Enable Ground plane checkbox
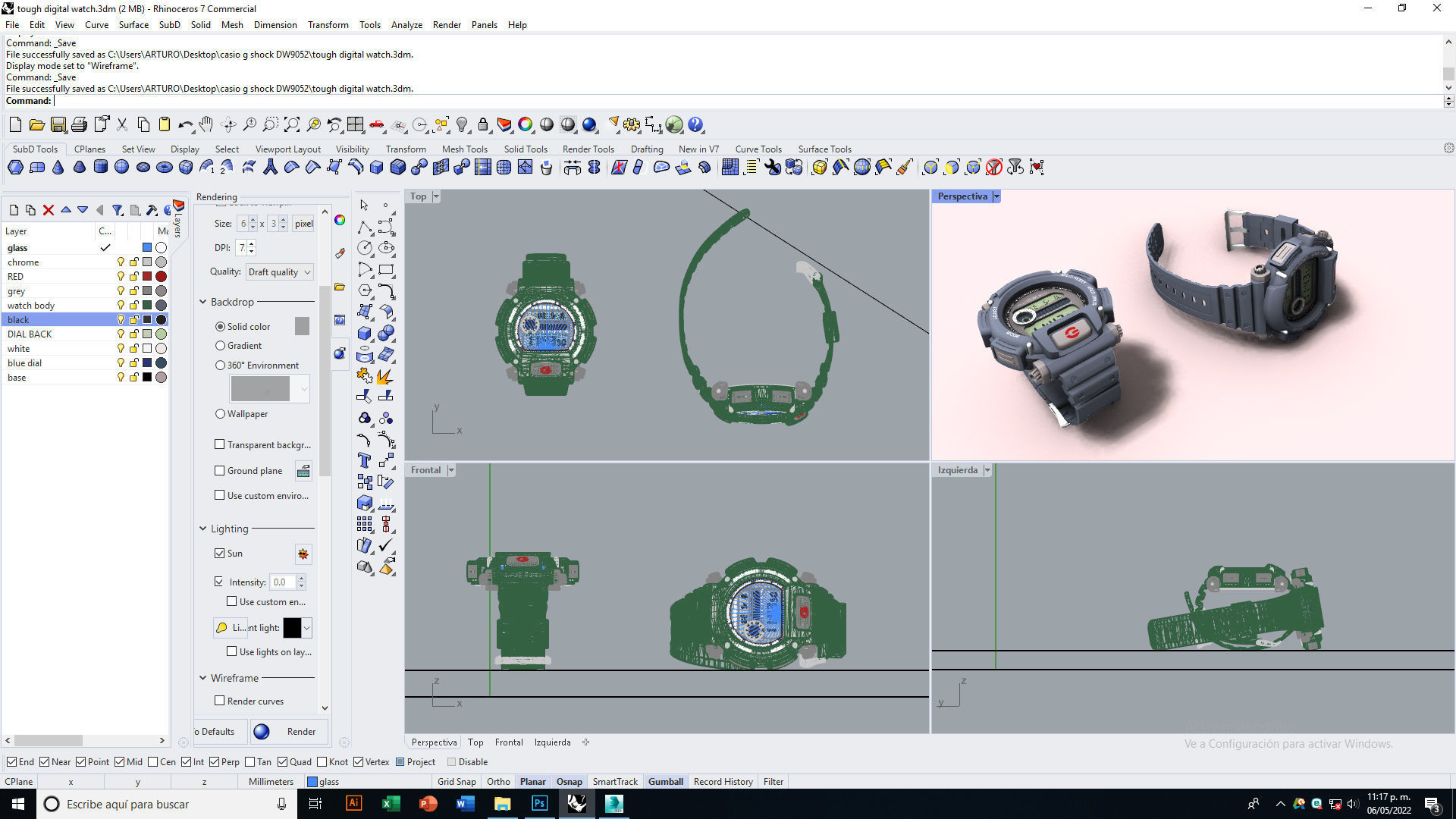The width and height of the screenshot is (1456, 819). pos(220,471)
